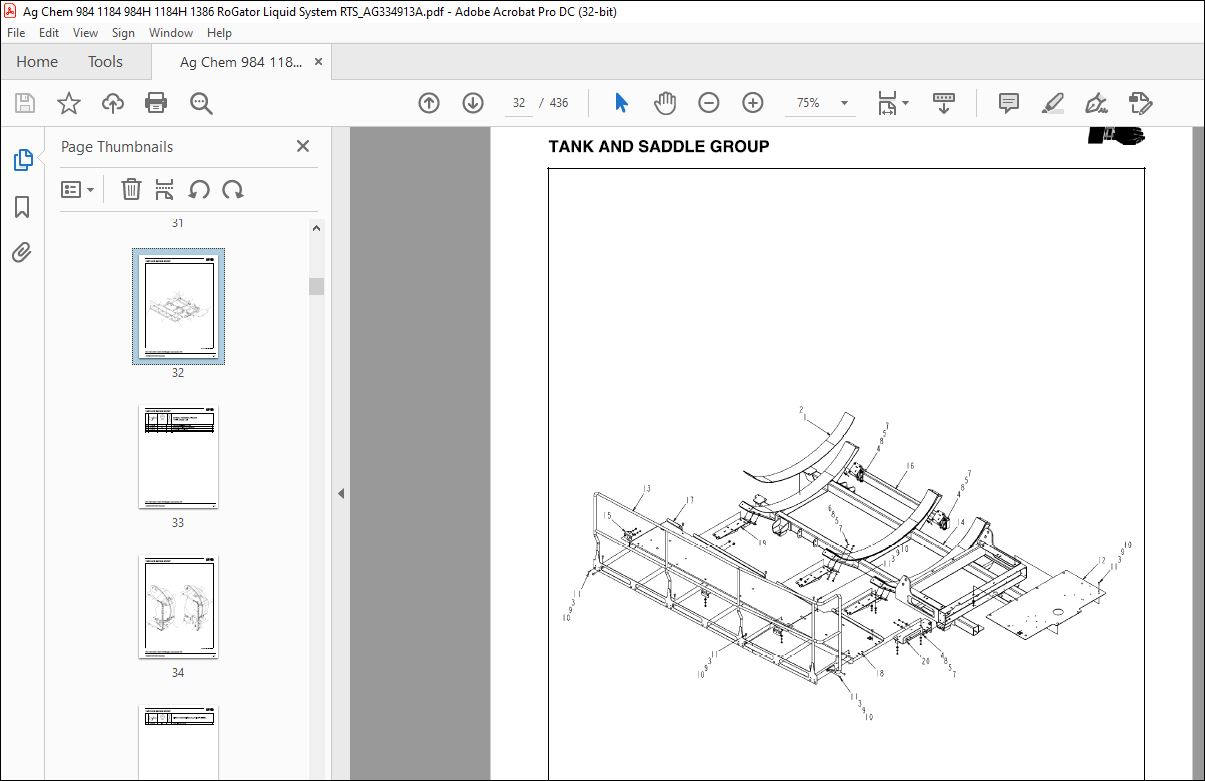Image resolution: width=1205 pixels, height=781 pixels.
Task: Collapse the left navigation pane arrow
Action: point(341,493)
